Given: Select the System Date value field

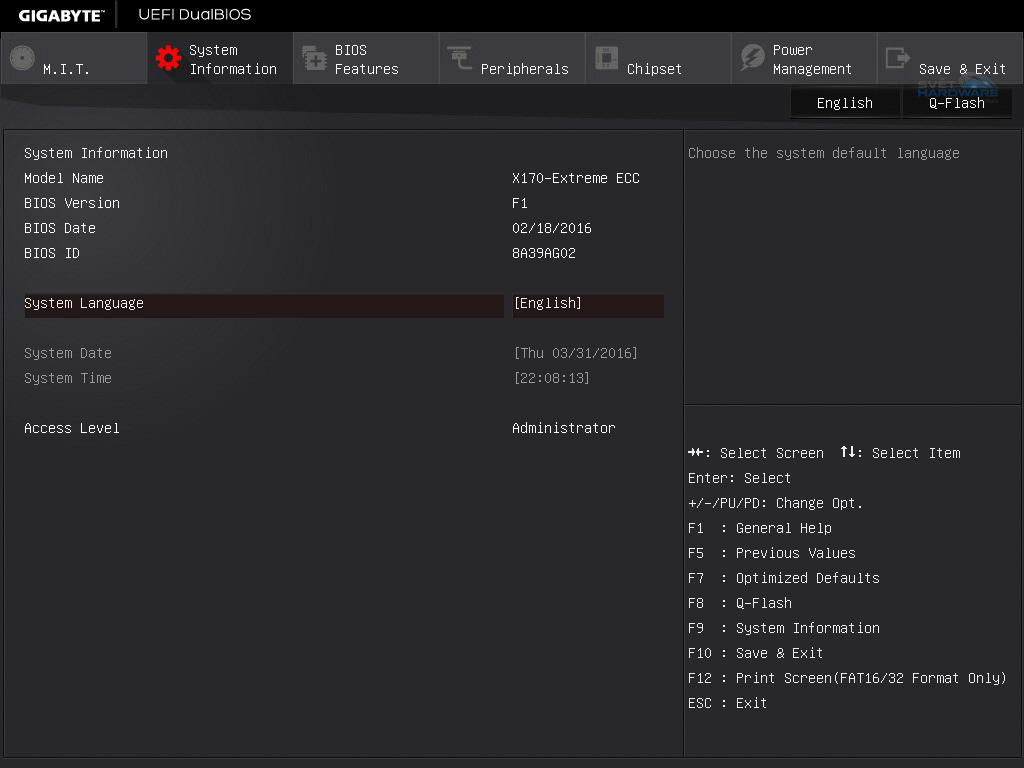Looking at the screenshot, I should coord(575,354).
